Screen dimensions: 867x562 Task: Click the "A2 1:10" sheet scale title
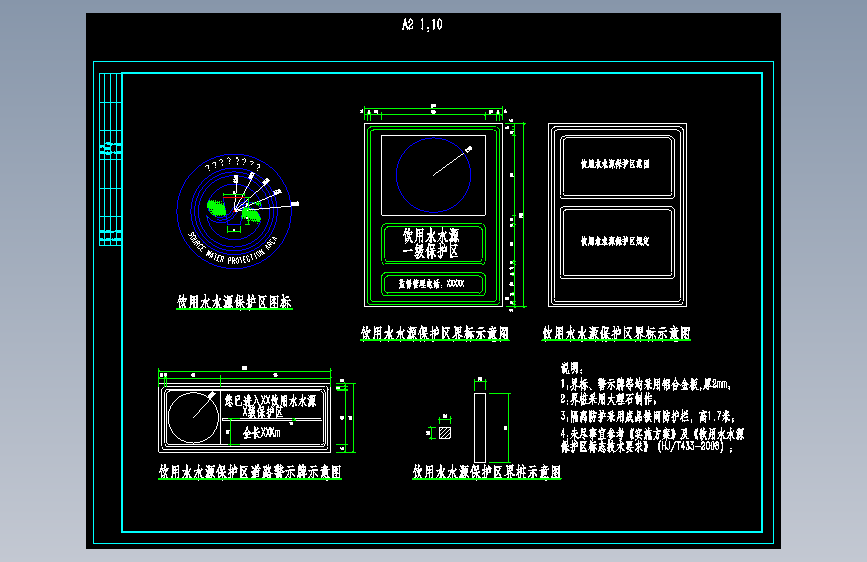(422, 24)
